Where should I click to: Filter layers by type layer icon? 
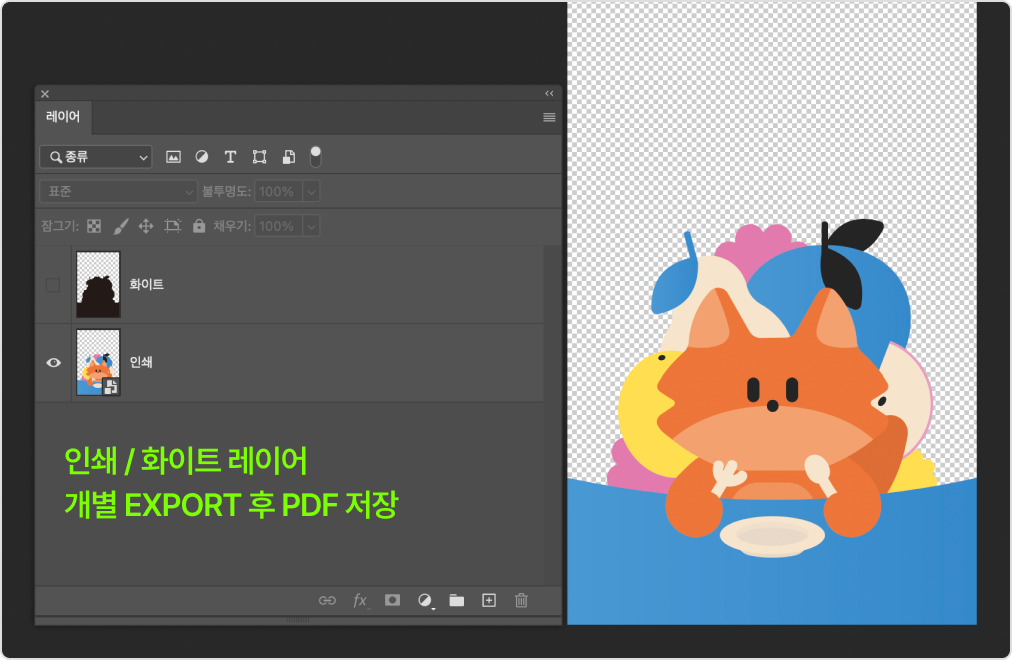[x=230, y=157]
